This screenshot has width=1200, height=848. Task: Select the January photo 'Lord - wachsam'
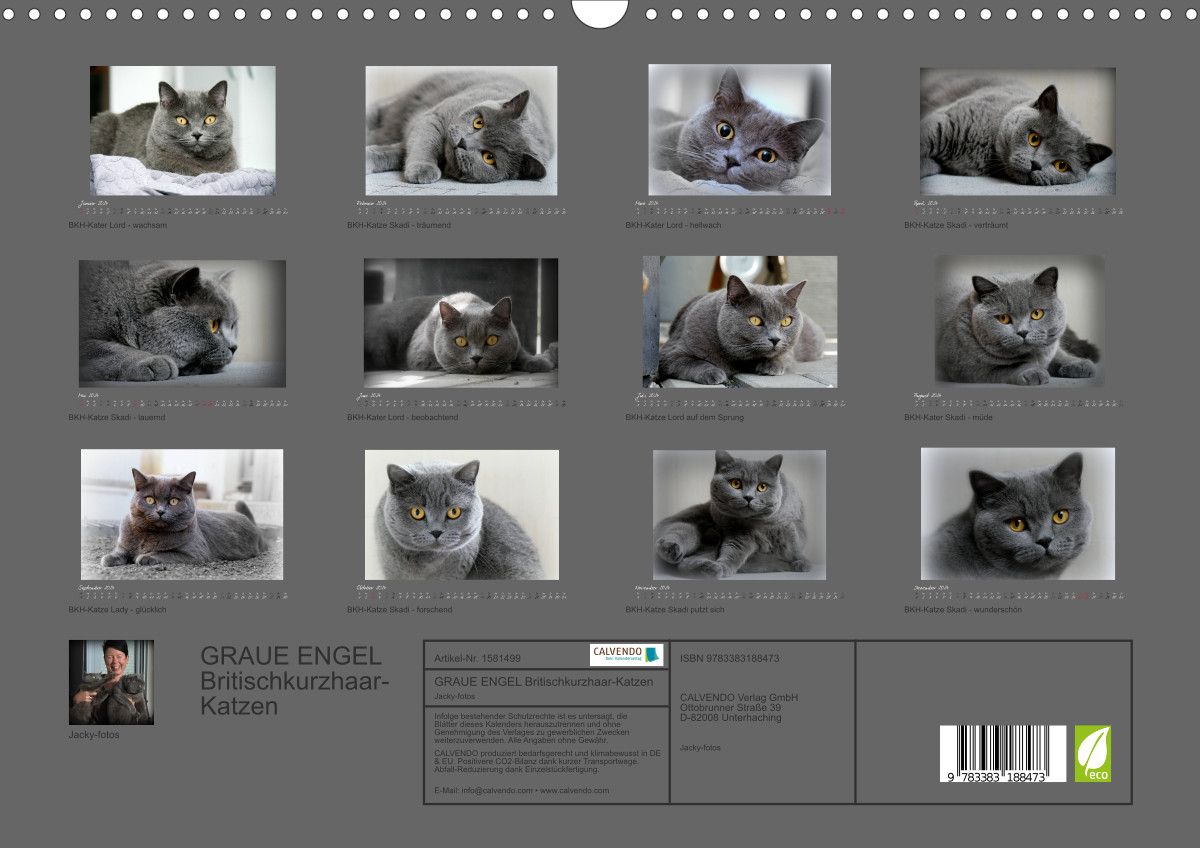pos(183,130)
